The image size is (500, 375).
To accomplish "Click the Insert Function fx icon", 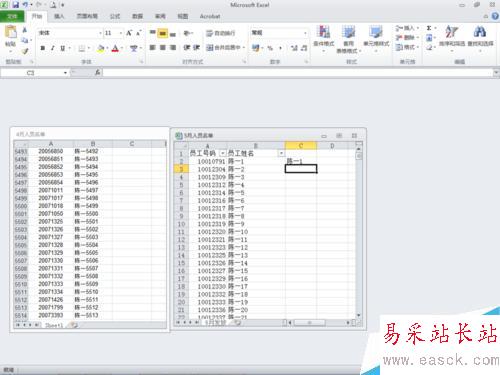I will pos(97,72).
